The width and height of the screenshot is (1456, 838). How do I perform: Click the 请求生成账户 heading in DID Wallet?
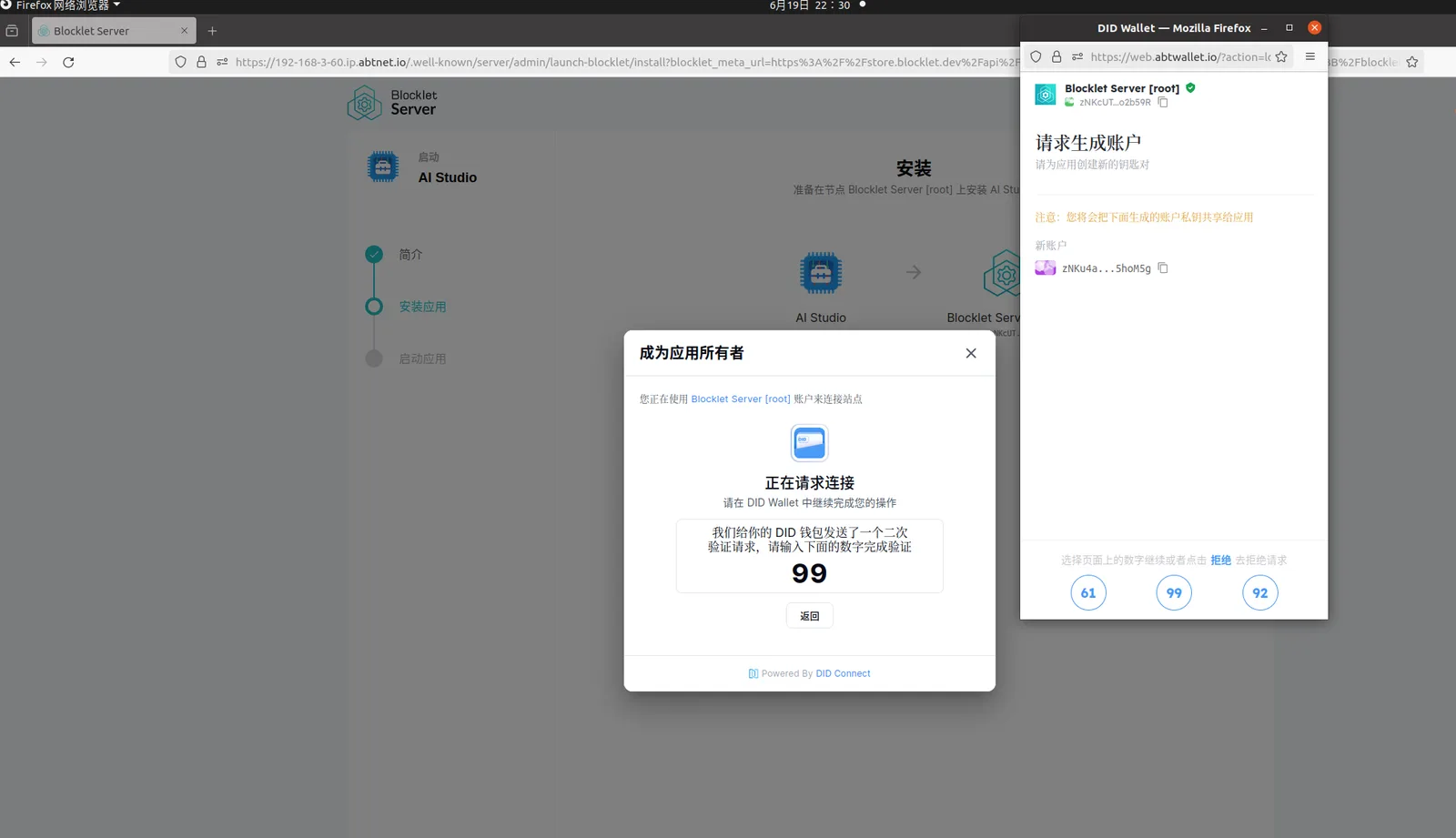pos(1088,143)
